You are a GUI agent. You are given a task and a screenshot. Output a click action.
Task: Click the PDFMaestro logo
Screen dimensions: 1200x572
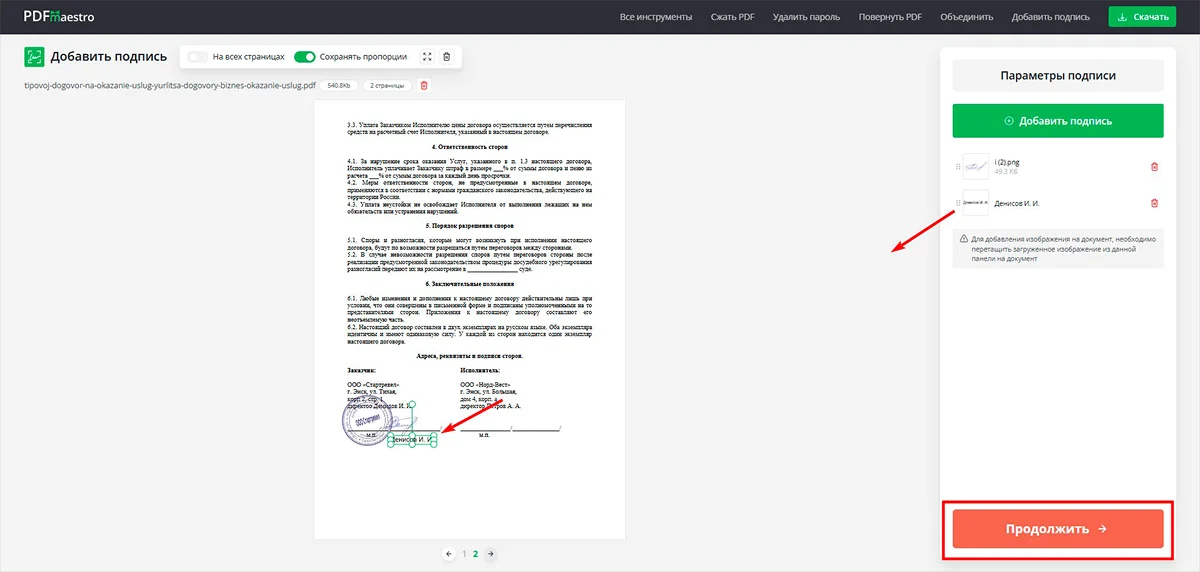[x=59, y=16]
